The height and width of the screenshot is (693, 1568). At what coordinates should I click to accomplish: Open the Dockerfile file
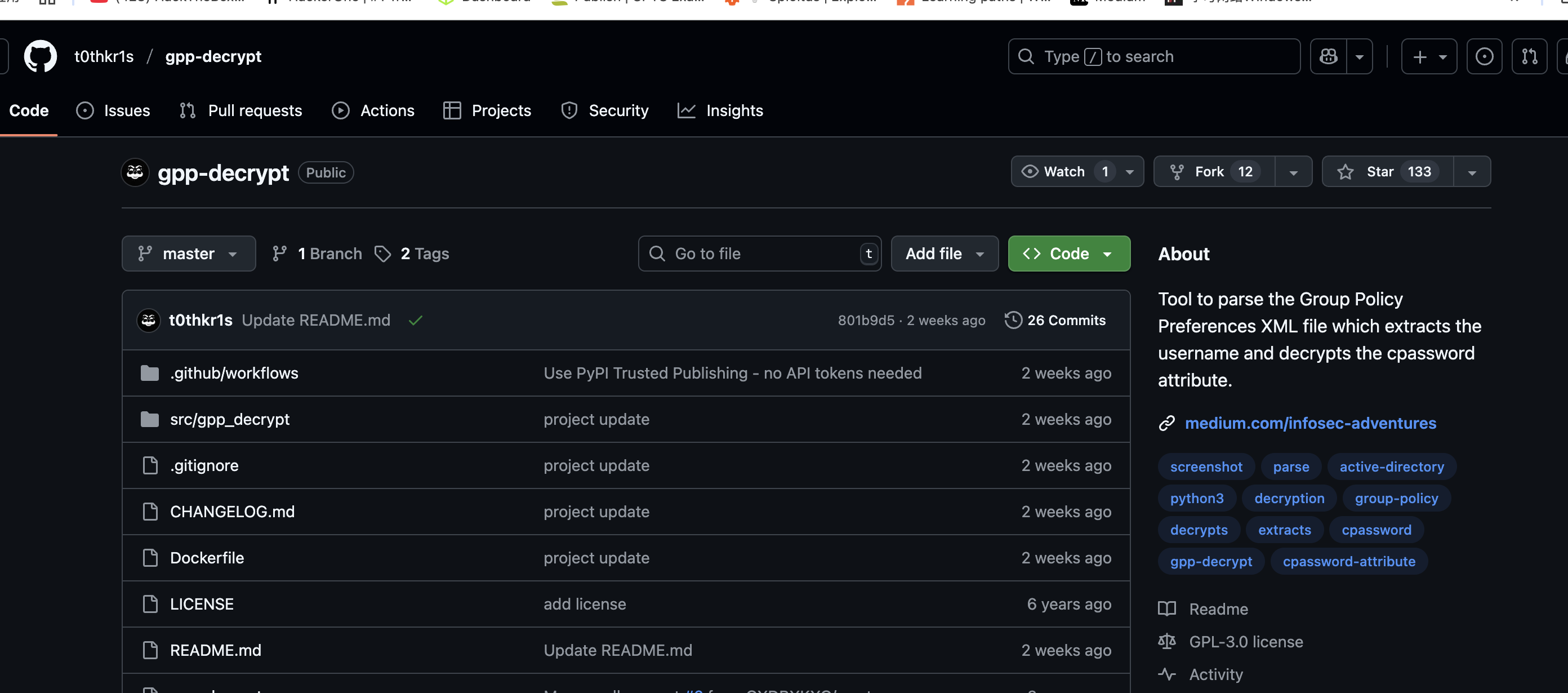(207, 558)
